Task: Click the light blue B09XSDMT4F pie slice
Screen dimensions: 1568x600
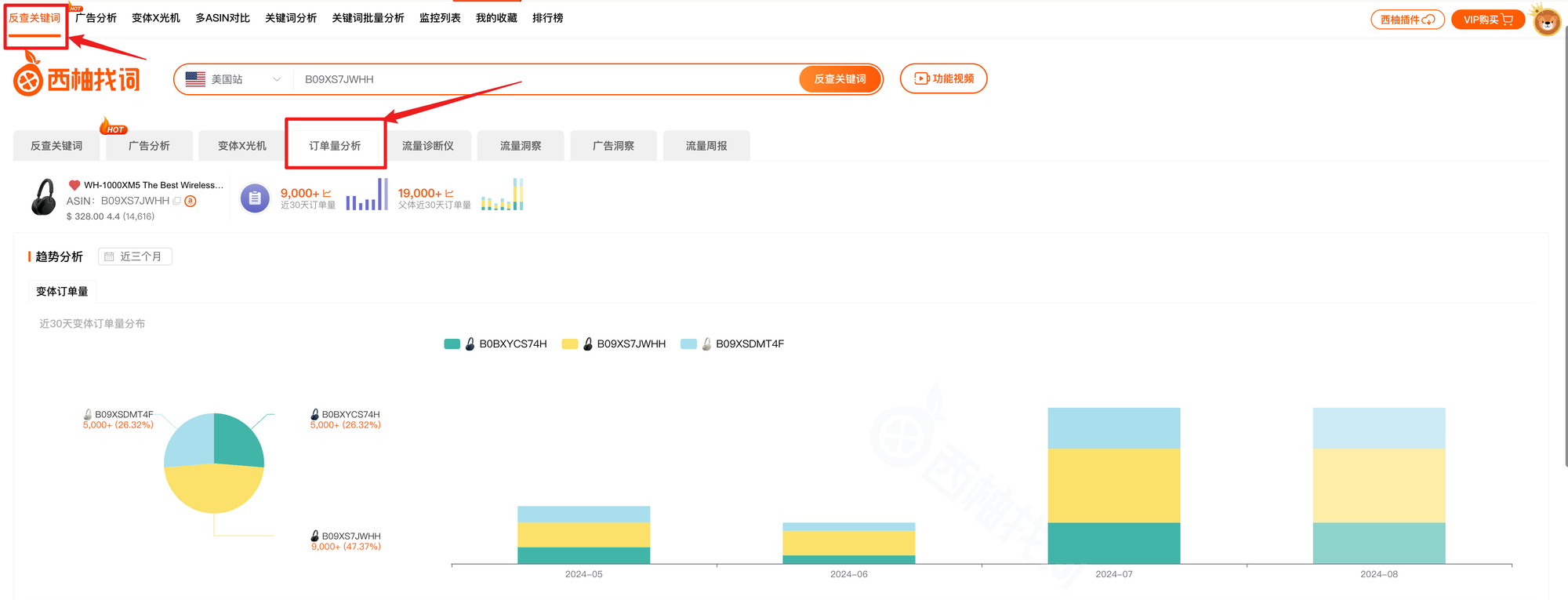Action: [x=191, y=441]
